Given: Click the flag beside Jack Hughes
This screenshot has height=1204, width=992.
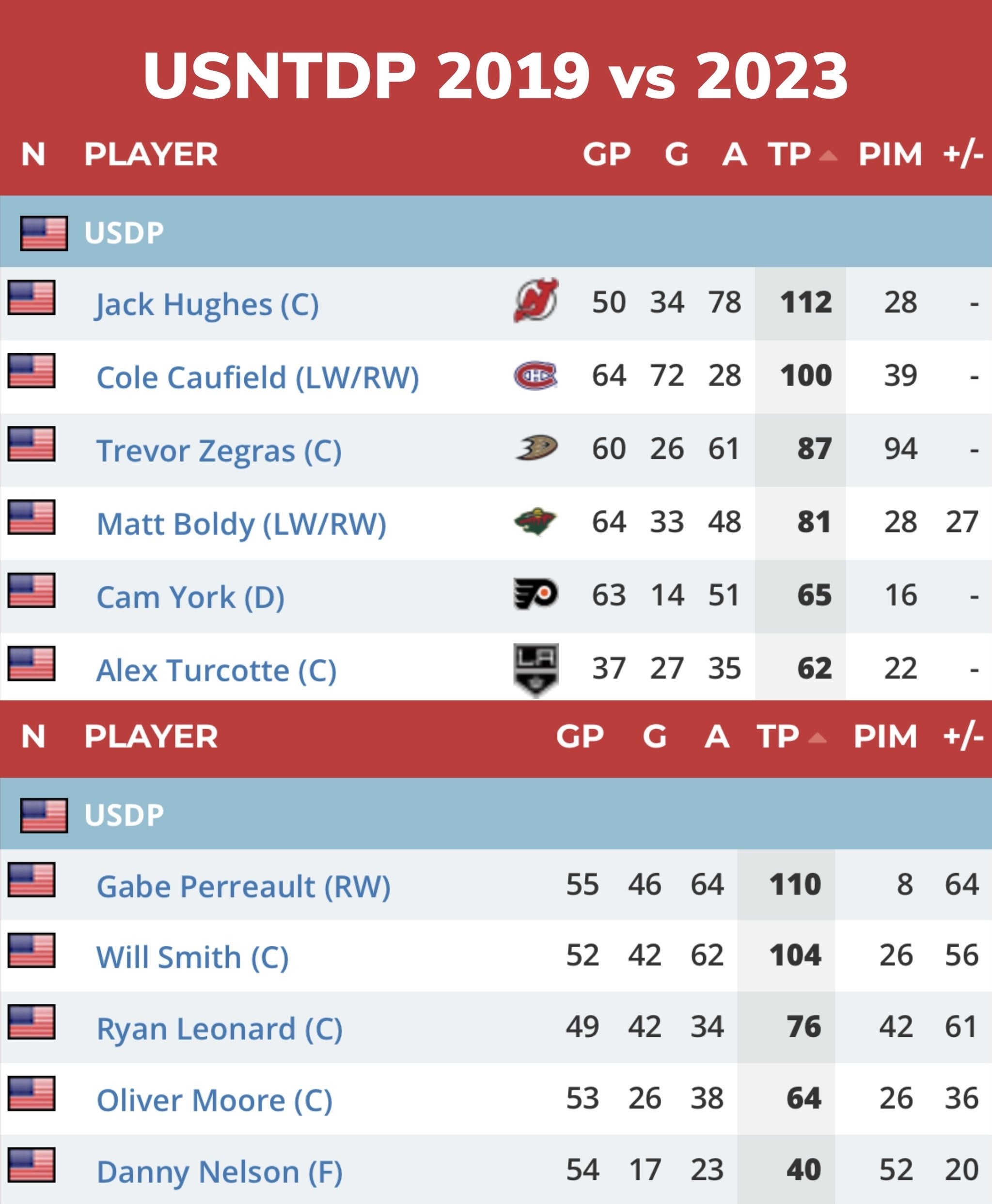Looking at the screenshot, I should 31,297.
